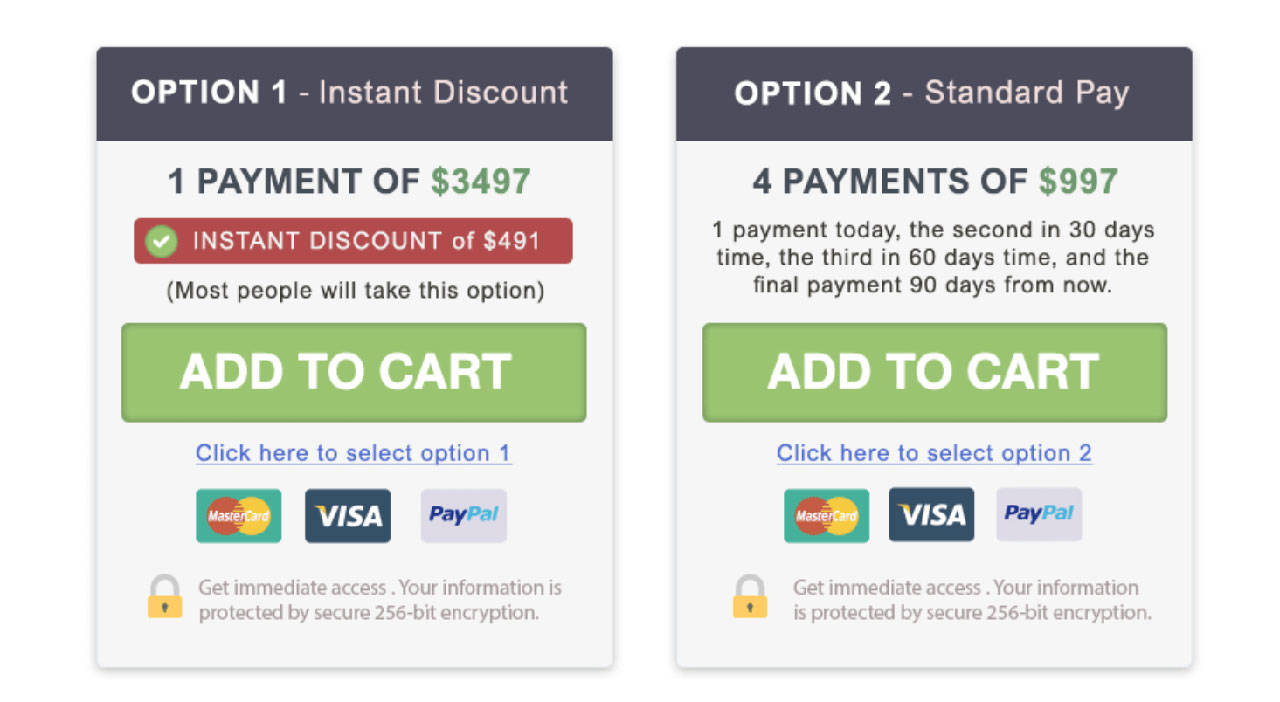Click the payment schedule text in Option 2
The width and height of the screenshot is (1280, 702).
pyautogui.click(x=933, y=257)
